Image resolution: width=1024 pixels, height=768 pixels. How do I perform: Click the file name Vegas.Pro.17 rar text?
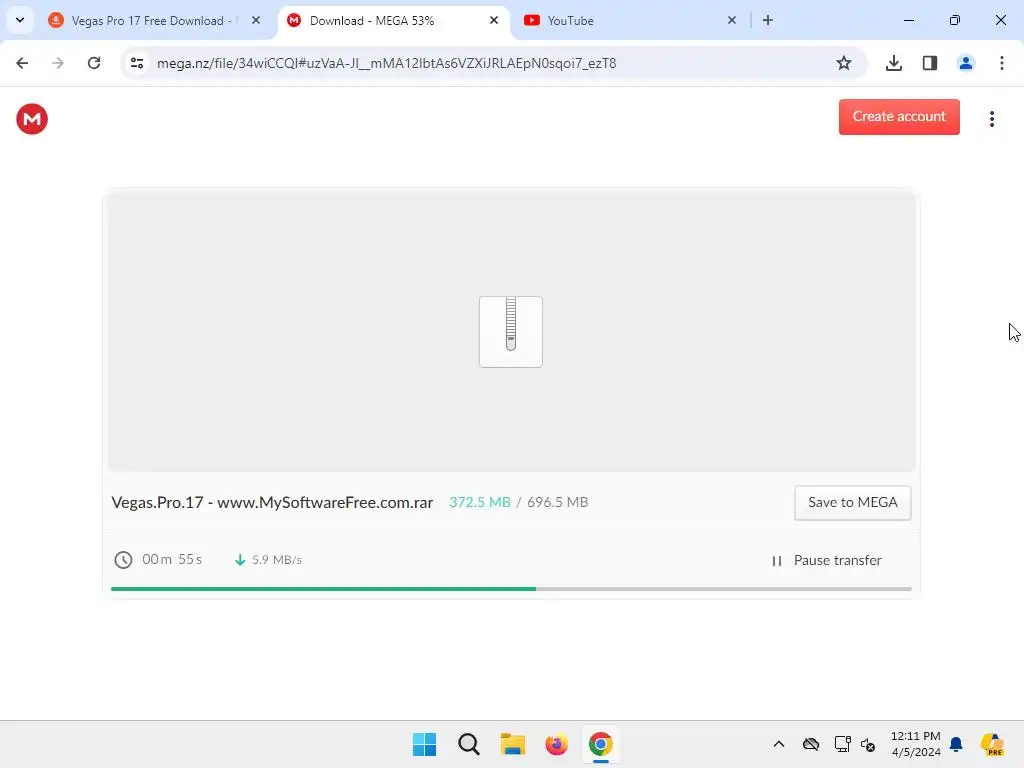coord(272,502)
